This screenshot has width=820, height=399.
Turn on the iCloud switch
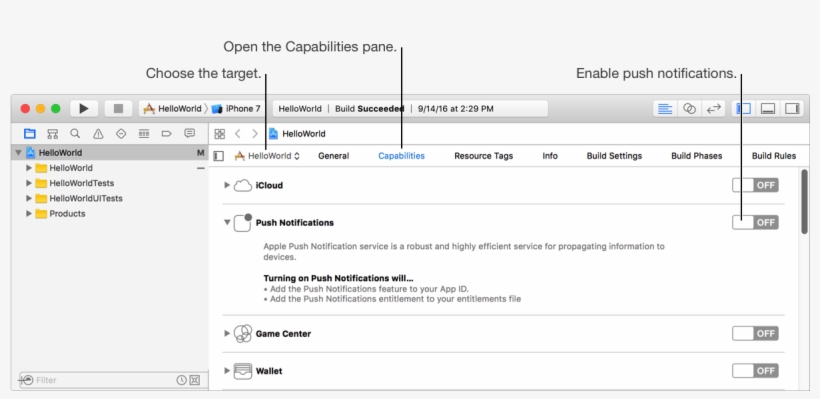[755, 185]
